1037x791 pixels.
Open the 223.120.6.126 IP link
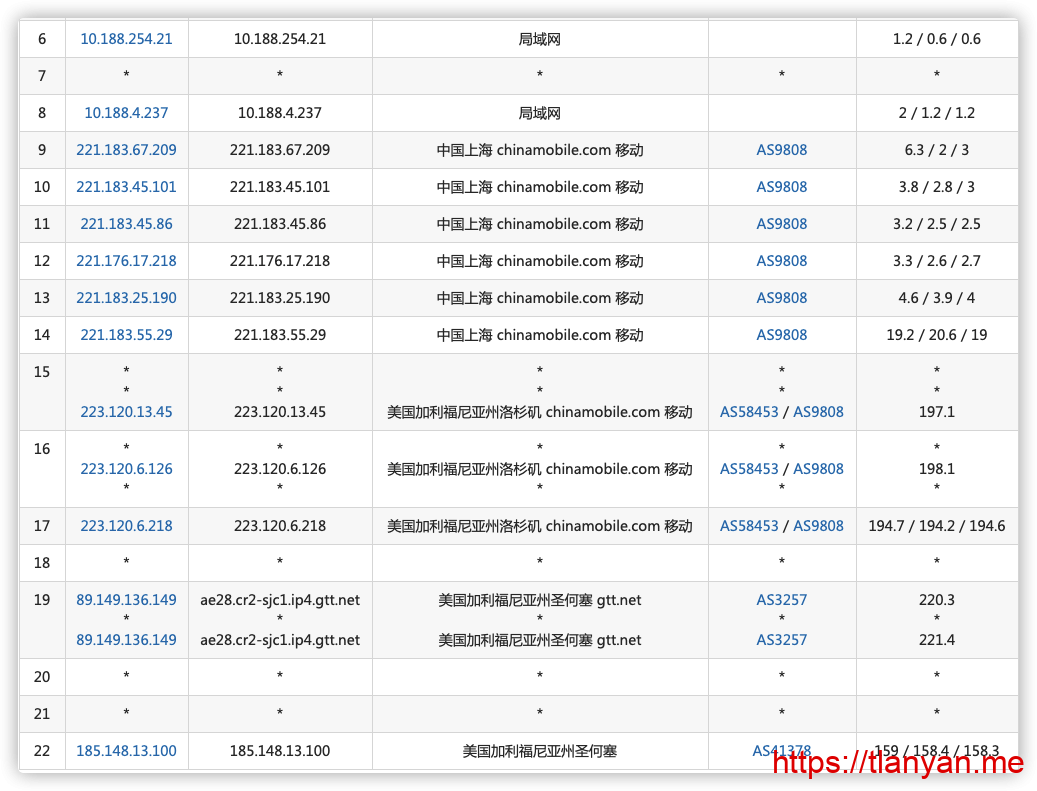[126, 469]
